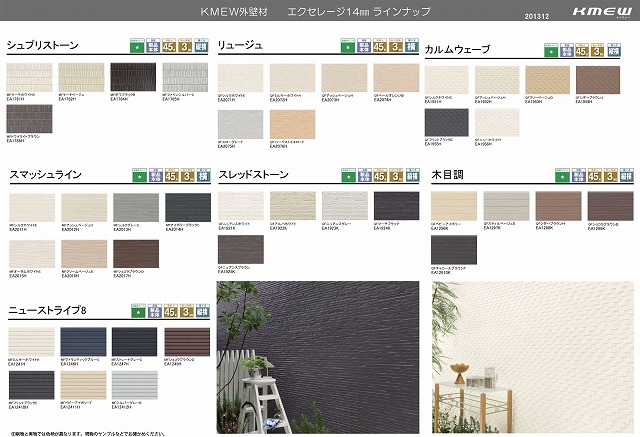This screenshot has height=437, width=640.
Task: Click the 縦横 badge next to カルムウェーブ
Action: click(614, 50)
